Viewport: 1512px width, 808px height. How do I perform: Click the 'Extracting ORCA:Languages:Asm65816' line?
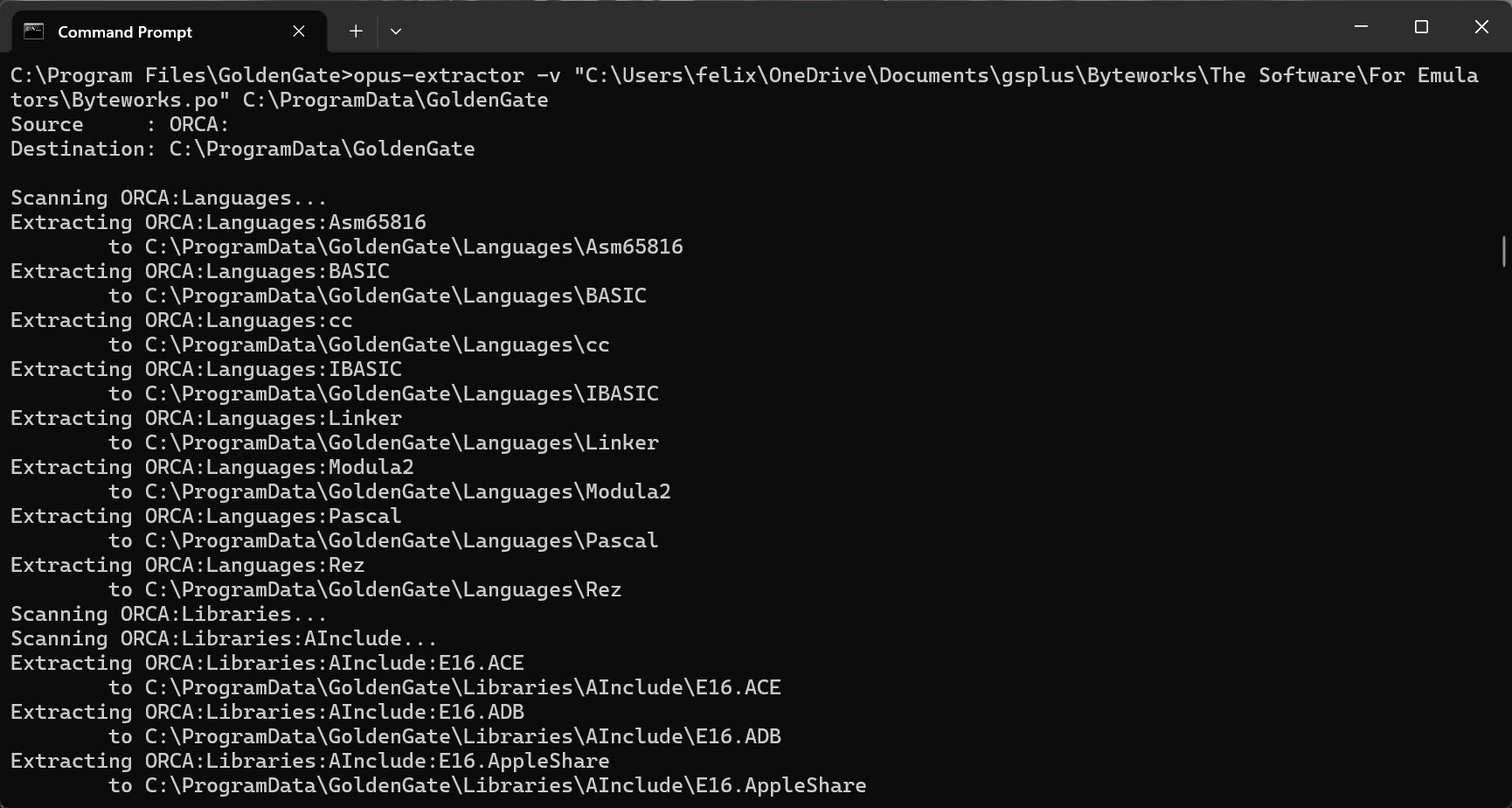coord(218,222)
